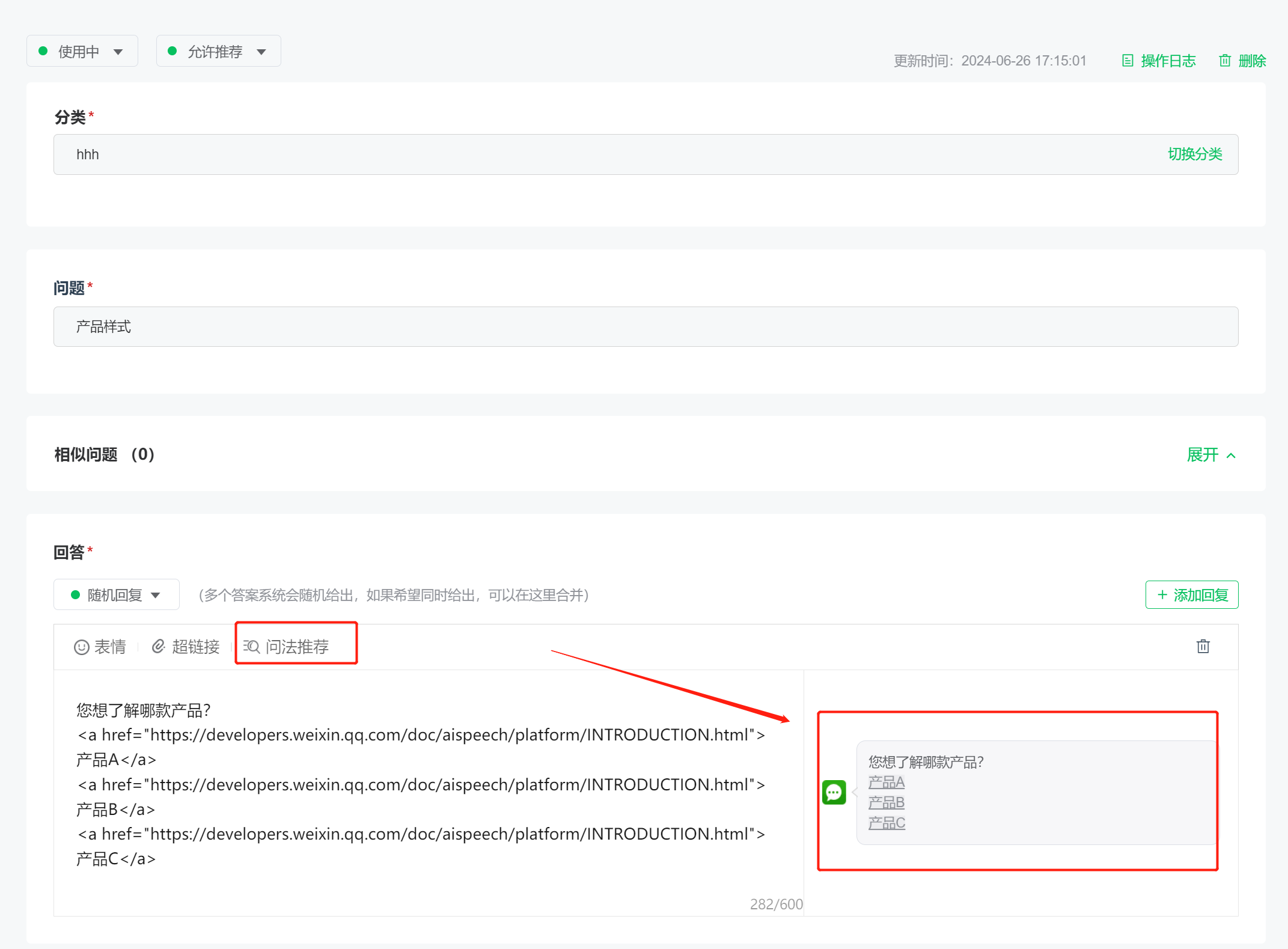This screenshot has width=1288, height=949.
Task: Click the 问法推荐 toolbar button
Action: click(x=286, y=647)
